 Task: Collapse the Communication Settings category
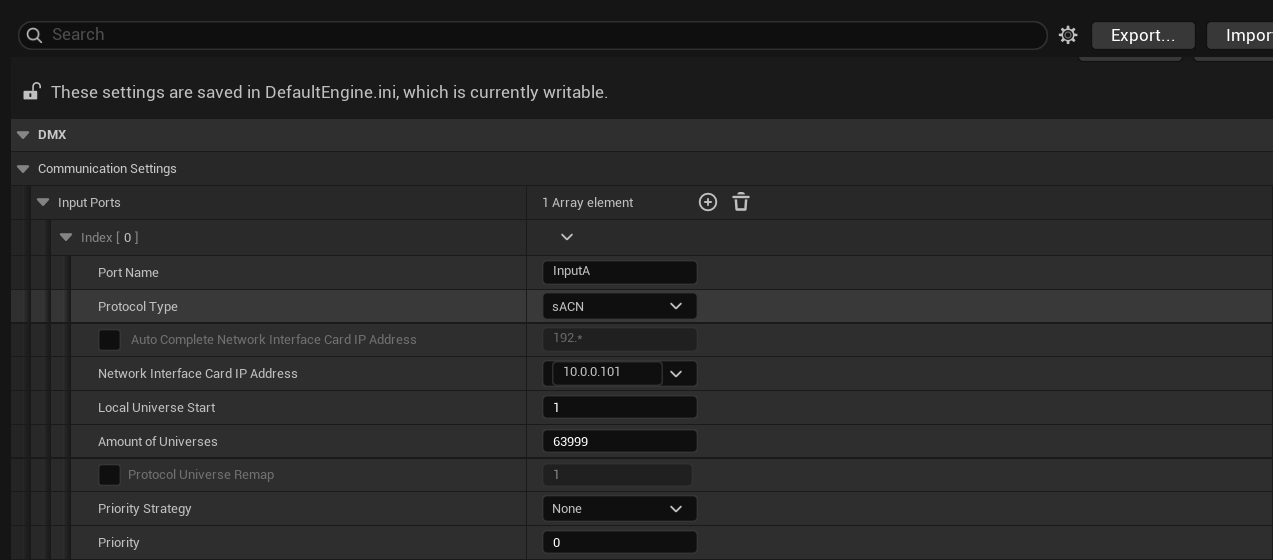click(23, 169)
